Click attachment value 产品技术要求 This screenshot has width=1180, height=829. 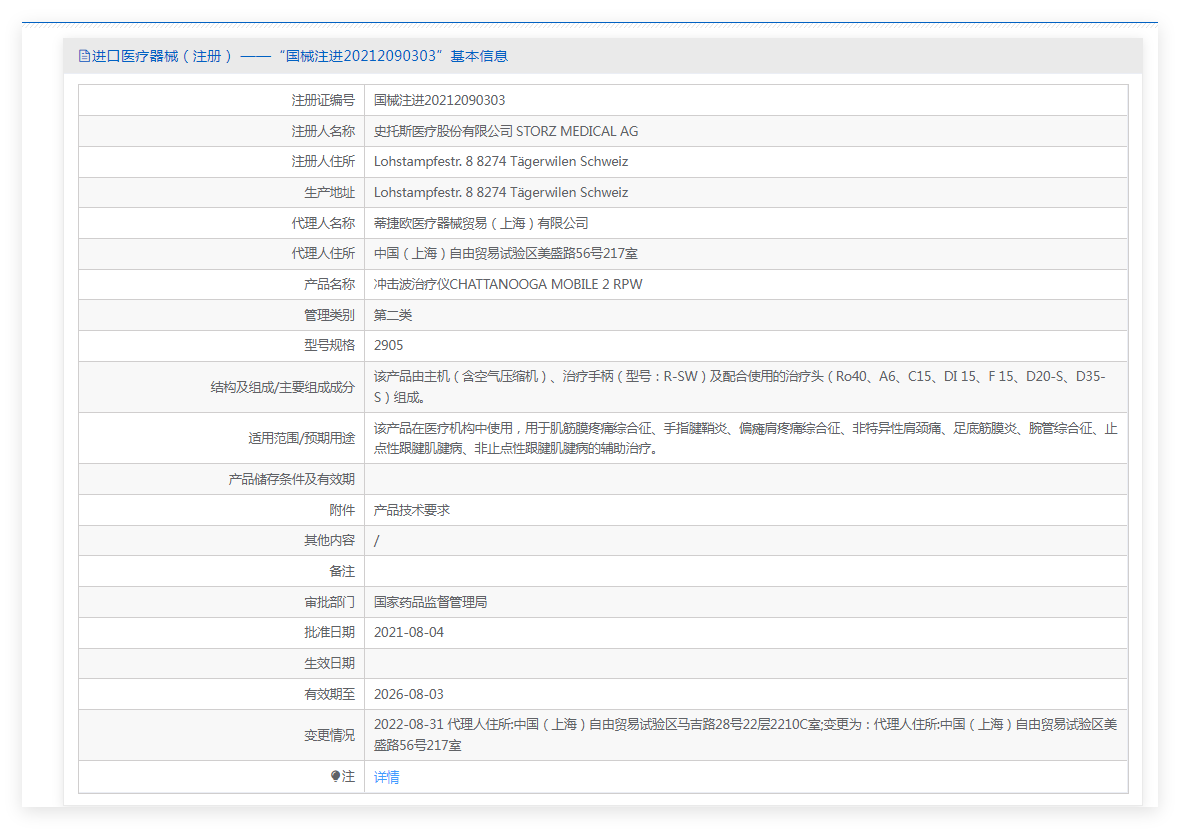coord(412,510)
